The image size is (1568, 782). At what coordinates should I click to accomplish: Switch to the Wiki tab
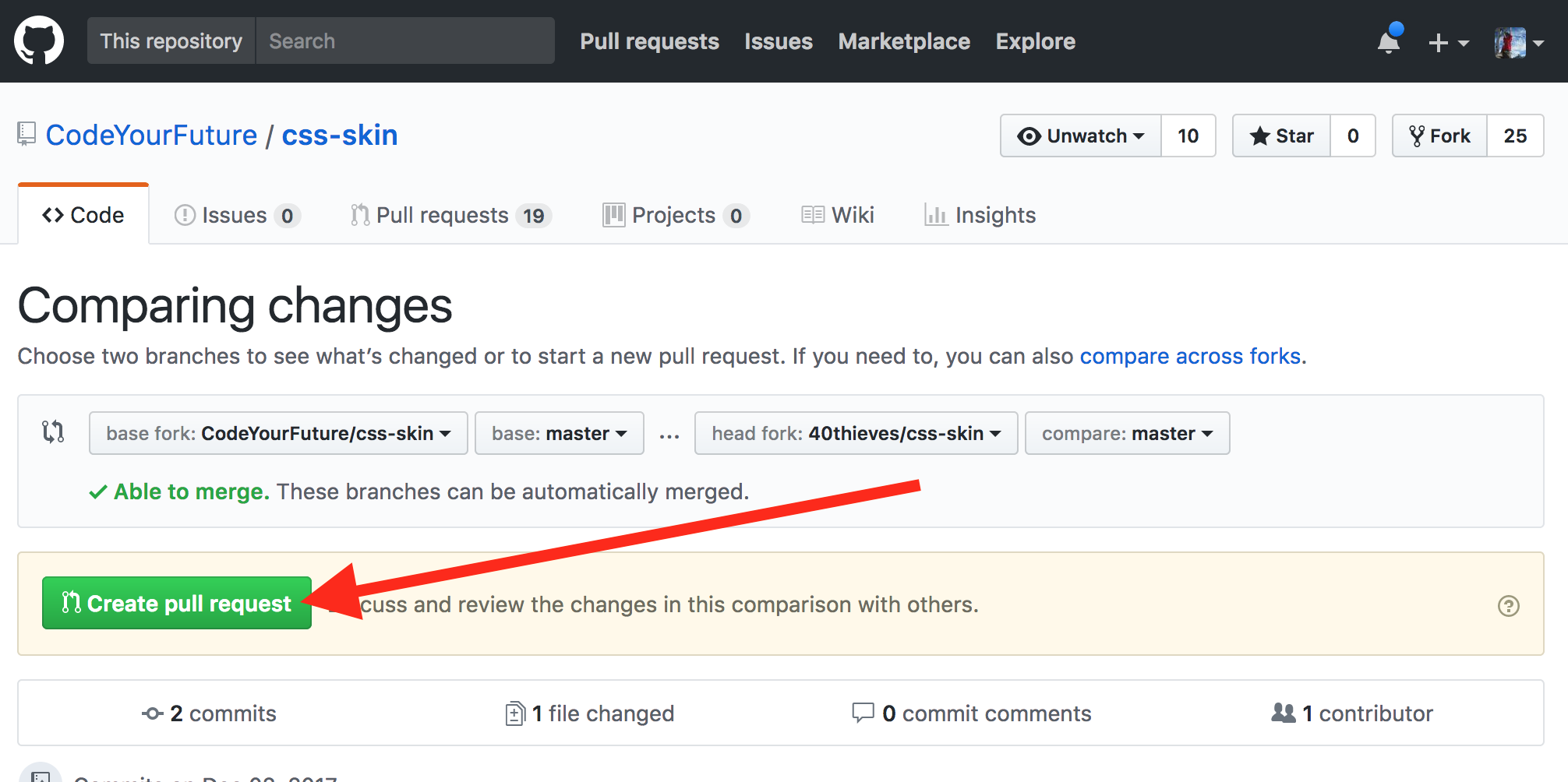tap(838, 215)
